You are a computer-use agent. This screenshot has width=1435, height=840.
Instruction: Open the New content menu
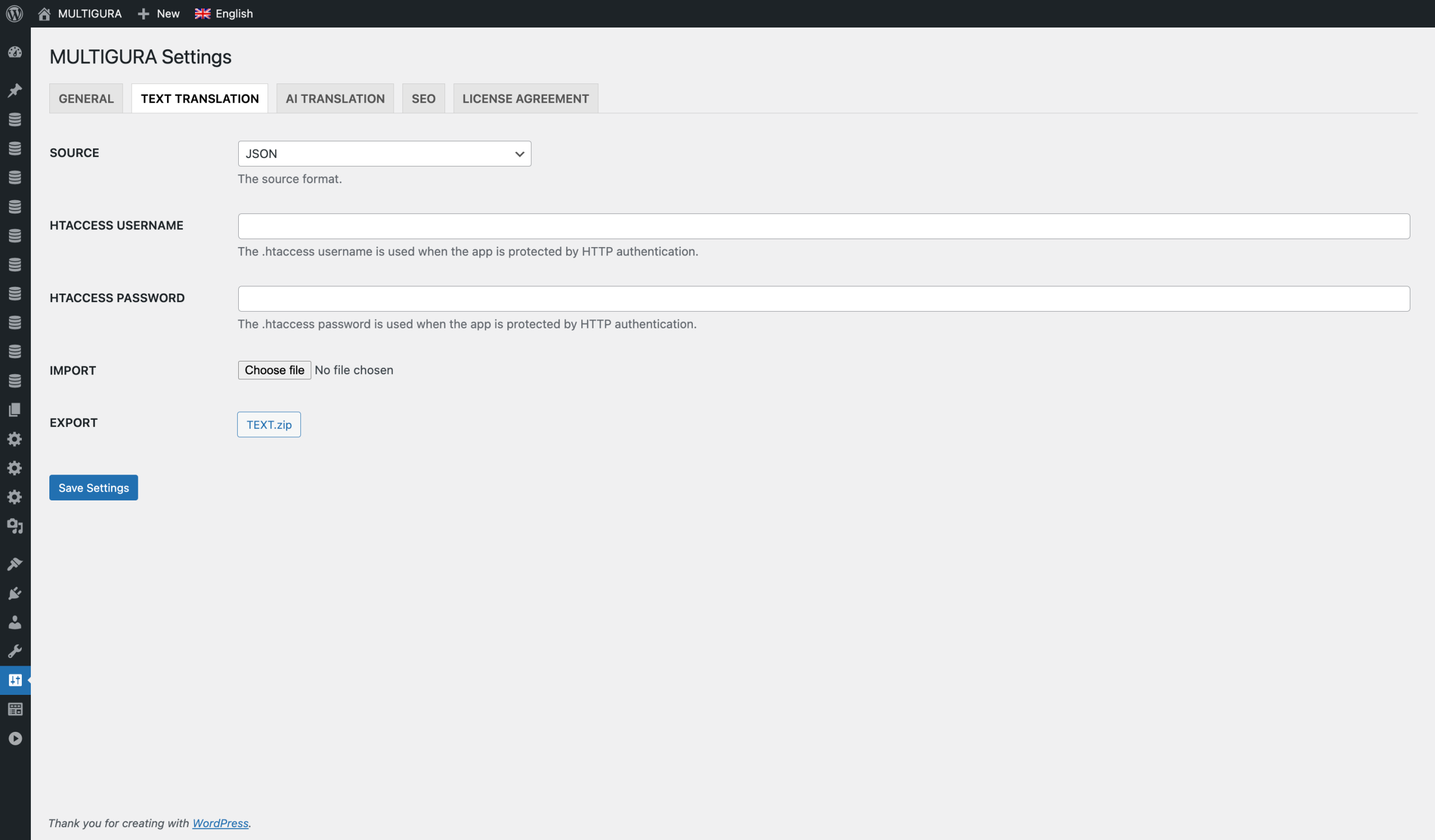159,13
